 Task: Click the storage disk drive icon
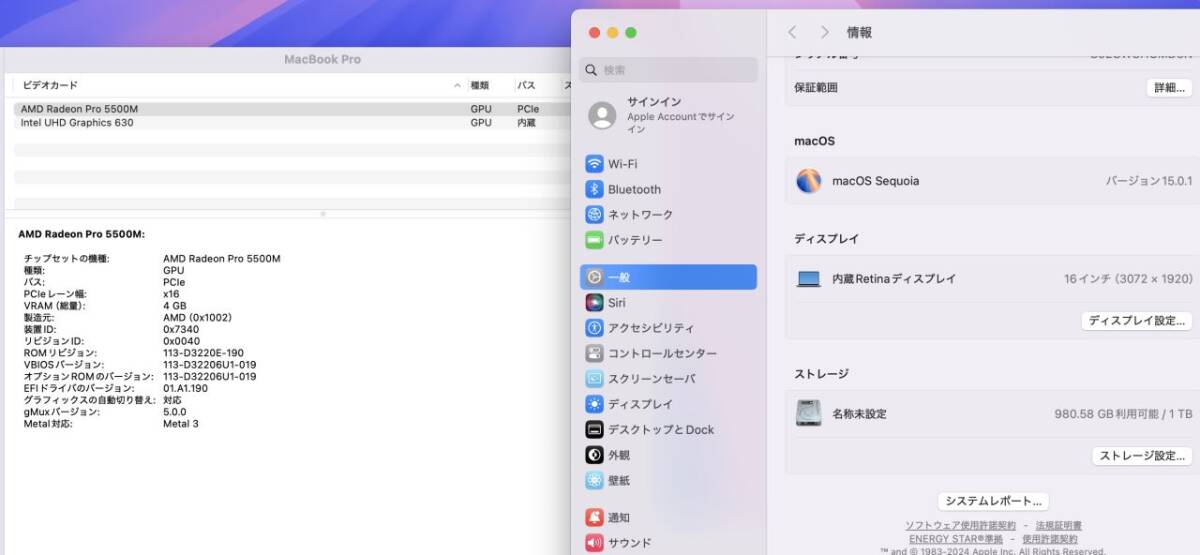coord(808,413)
